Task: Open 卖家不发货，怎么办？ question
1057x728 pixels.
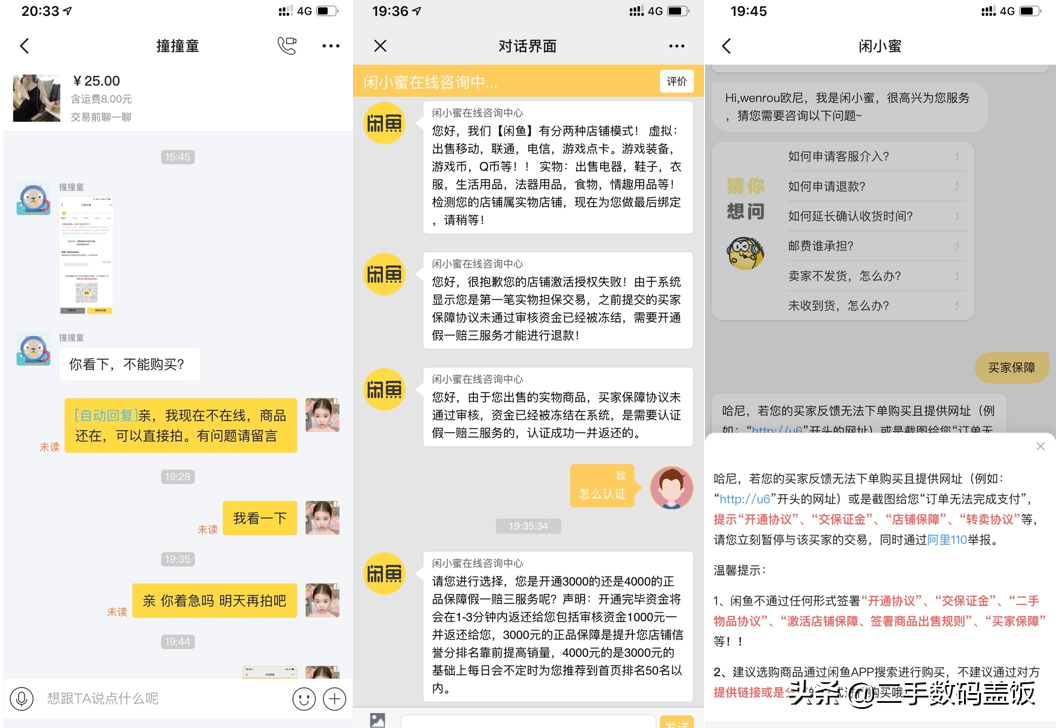Action: [876, 276]
